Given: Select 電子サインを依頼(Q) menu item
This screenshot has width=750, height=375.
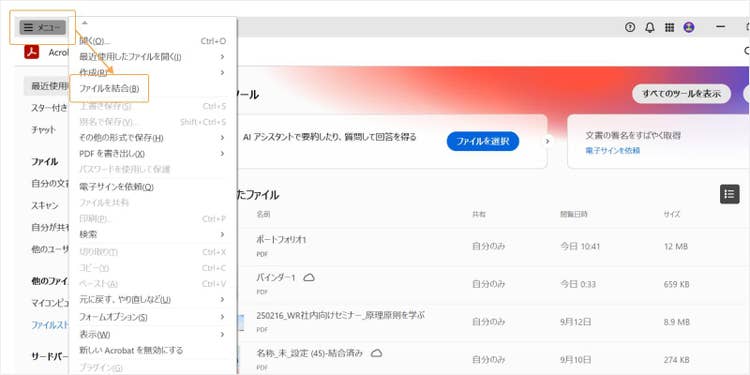Looking at the screenshot, I should pos(153,187).
